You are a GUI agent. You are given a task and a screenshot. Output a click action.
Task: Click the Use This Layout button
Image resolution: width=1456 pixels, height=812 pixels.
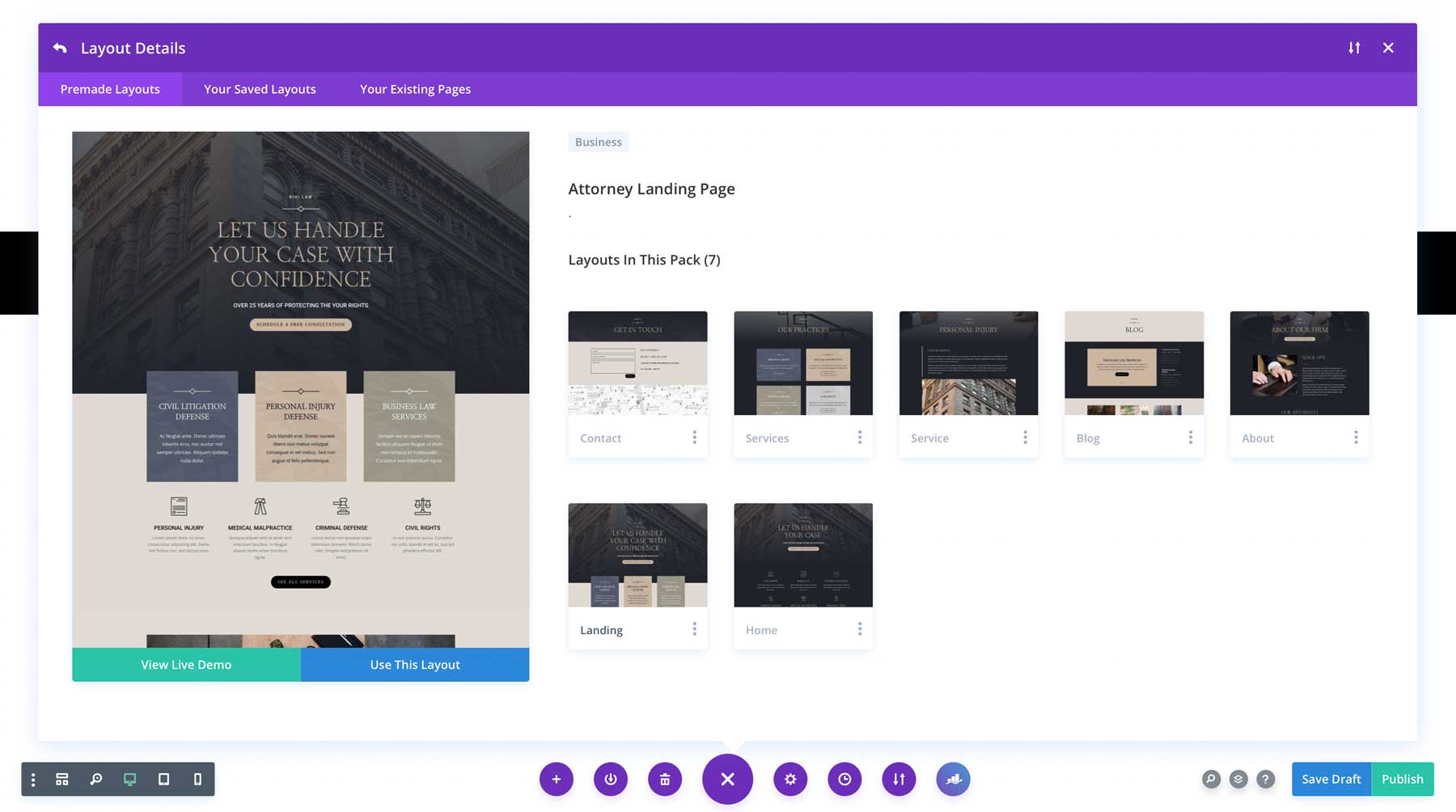414,664
